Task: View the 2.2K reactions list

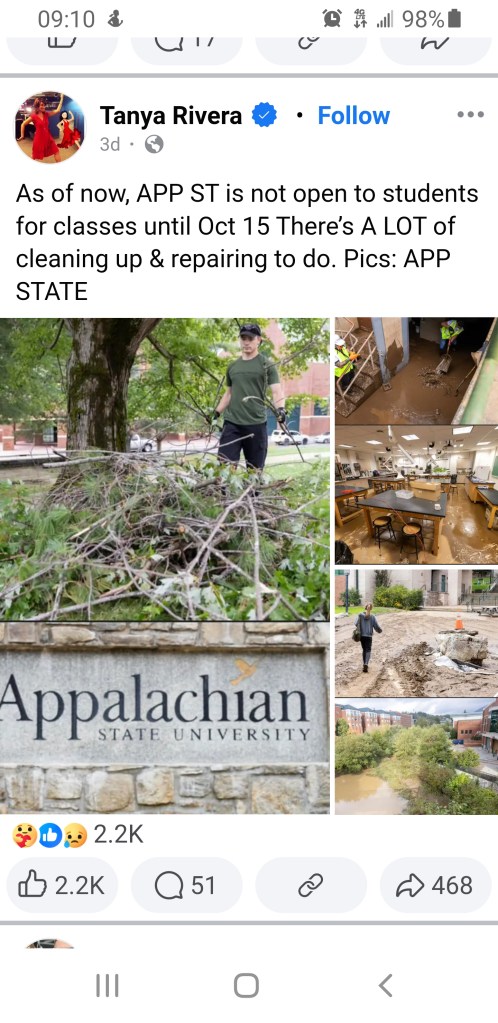Action: [77, 835]
